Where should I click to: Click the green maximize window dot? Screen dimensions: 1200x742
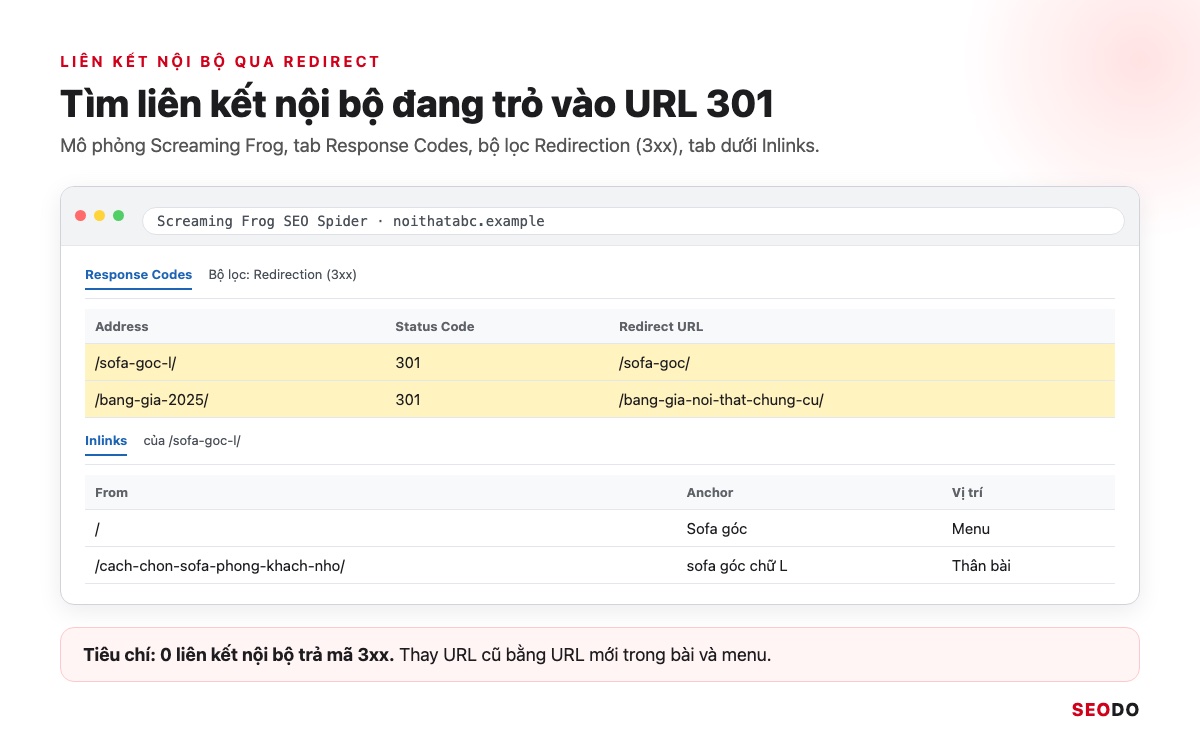118,216
